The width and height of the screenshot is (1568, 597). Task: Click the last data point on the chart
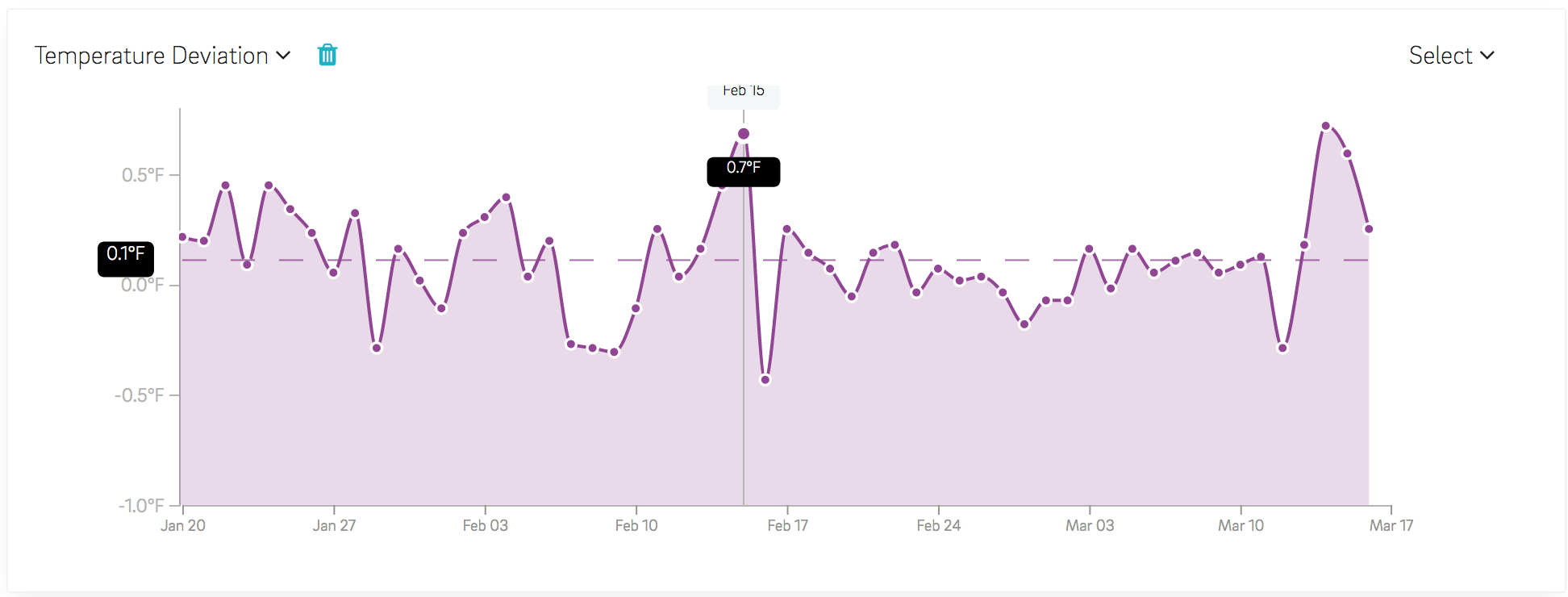(x=1369, y=229)
